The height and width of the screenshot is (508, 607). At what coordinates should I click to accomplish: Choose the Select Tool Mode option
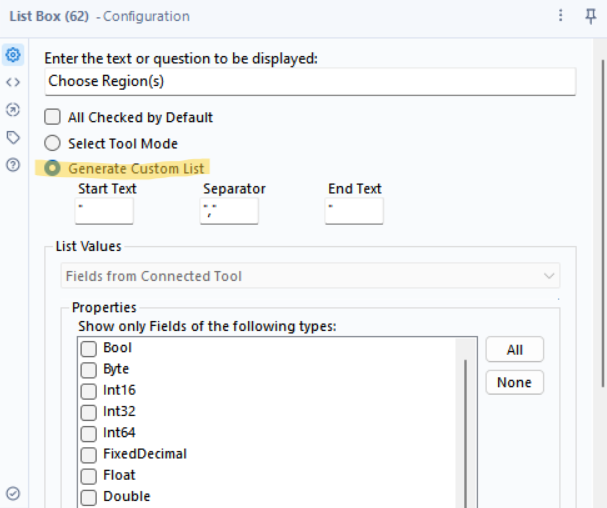pos(53,143)
